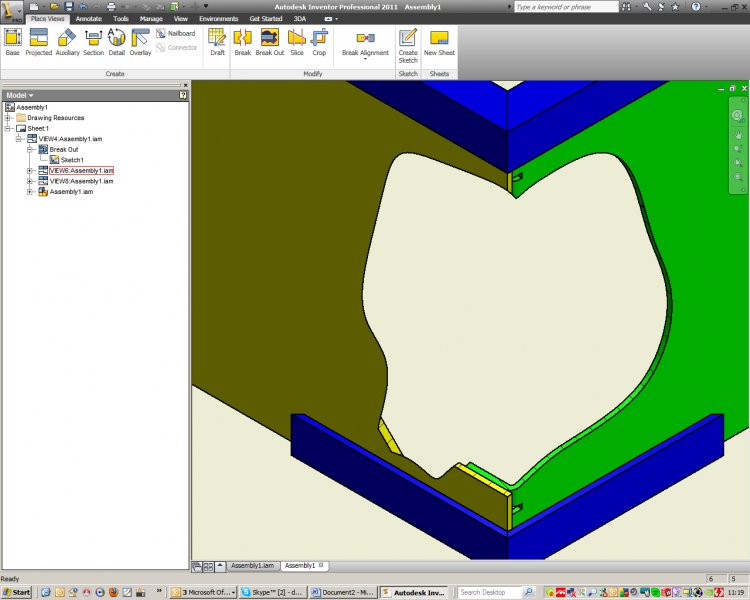Select the Nailboard tool

176,33
